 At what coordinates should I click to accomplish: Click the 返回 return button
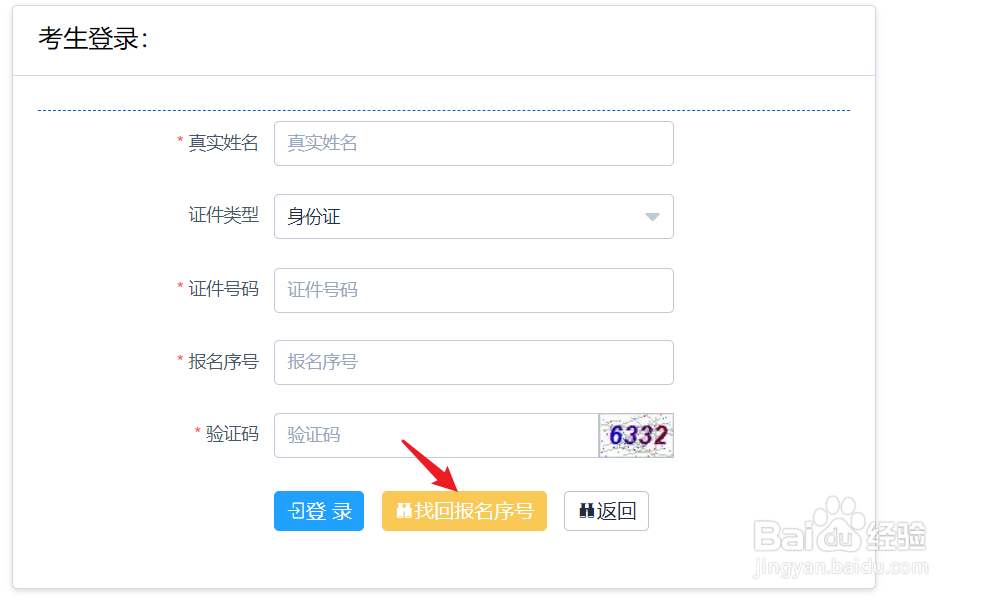(606, 511)
